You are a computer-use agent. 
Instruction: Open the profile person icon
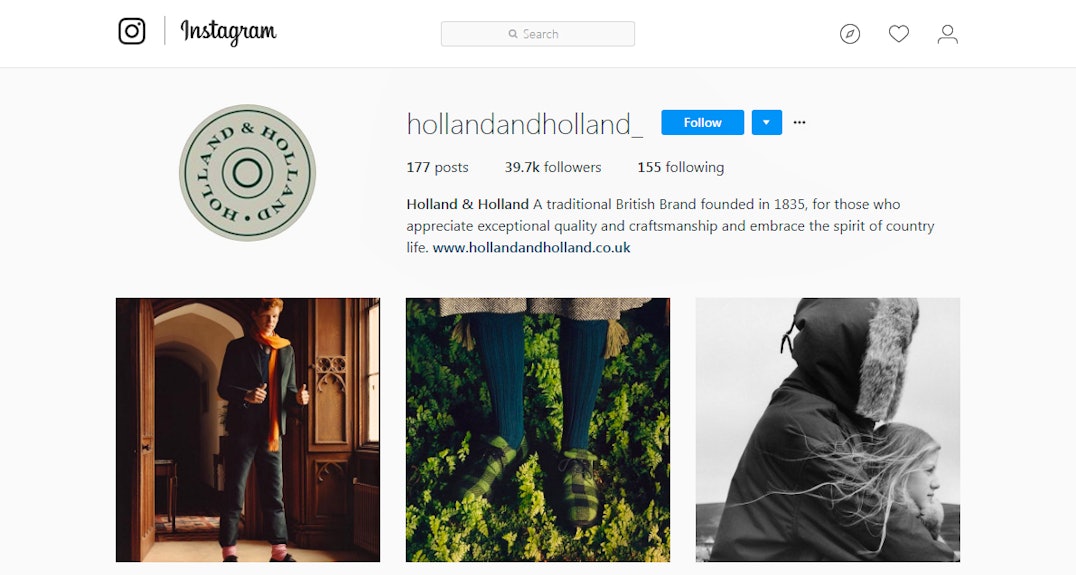pyautogui.click(x=948, y=34)
